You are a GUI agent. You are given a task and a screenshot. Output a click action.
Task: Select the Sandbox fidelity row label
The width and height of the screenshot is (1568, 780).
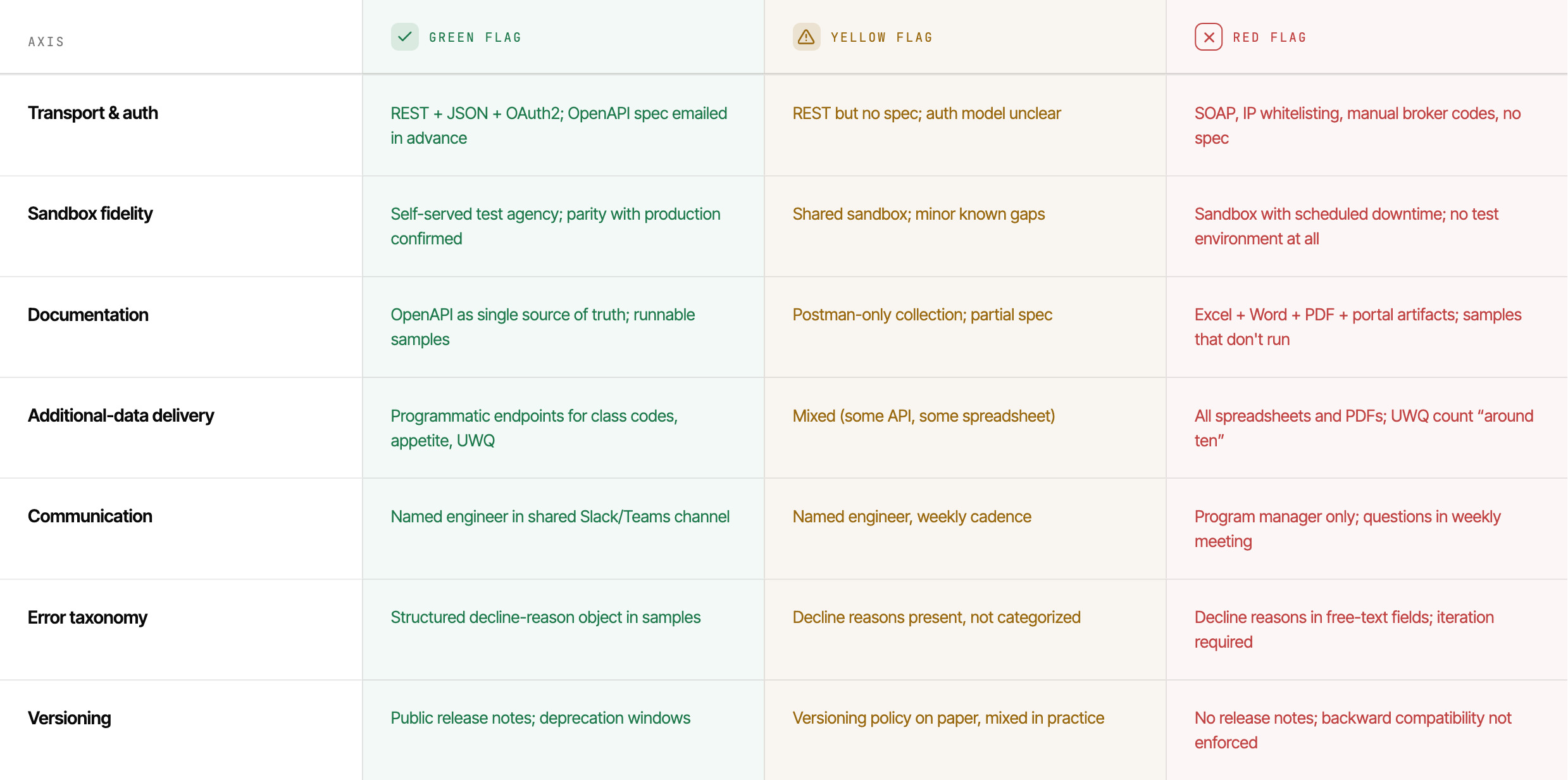[90, 213]
